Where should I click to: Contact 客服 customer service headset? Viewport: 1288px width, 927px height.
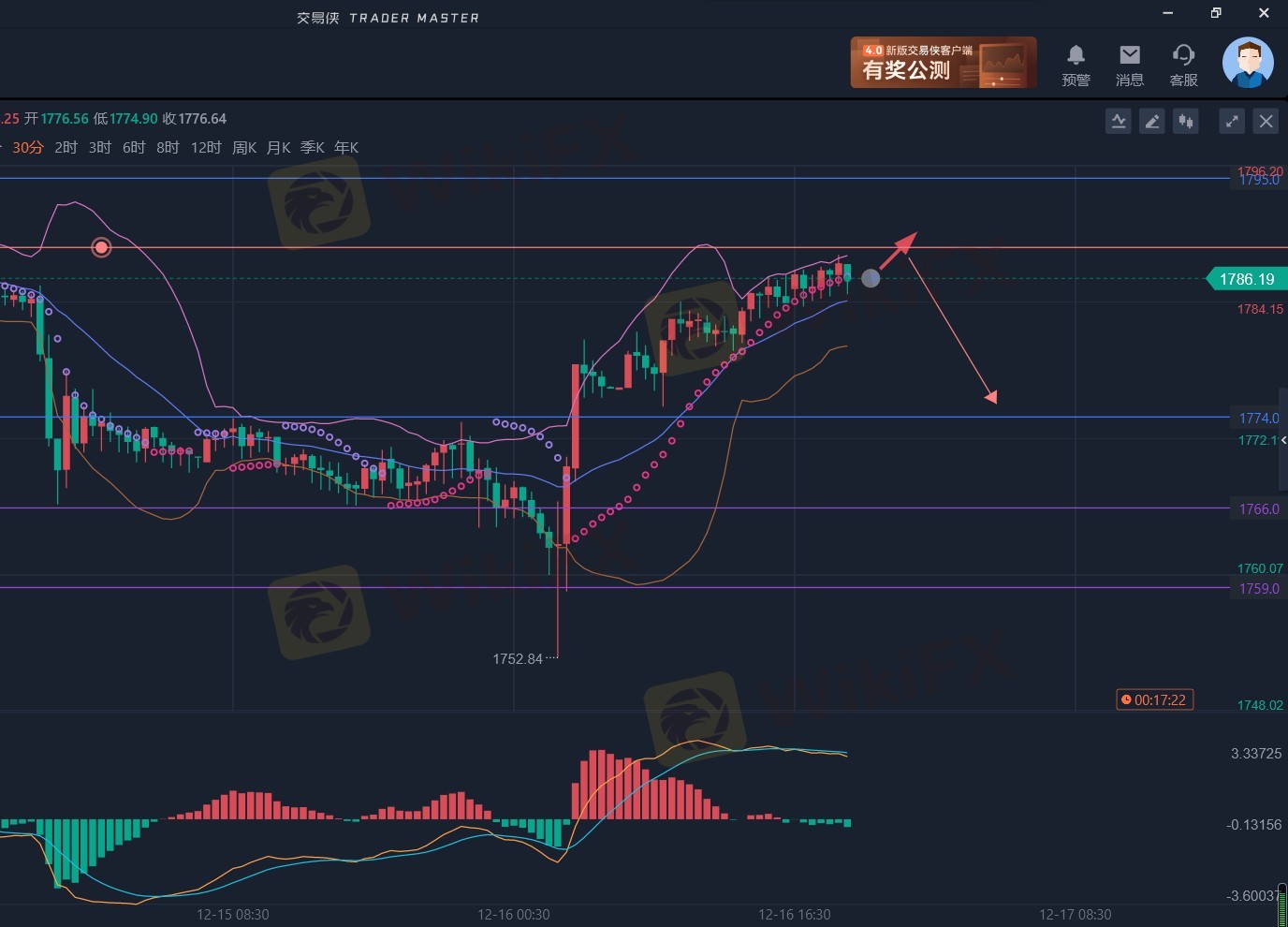[x=1183, y=64]
